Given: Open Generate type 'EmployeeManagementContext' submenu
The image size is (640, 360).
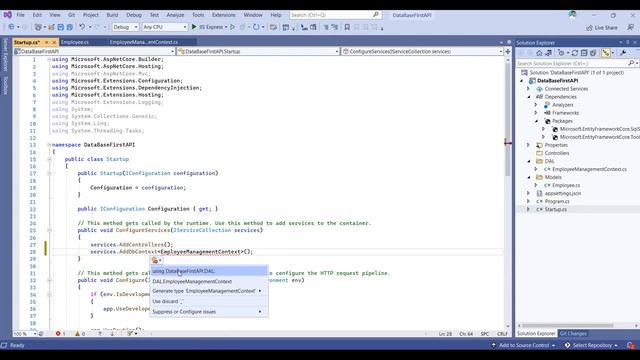Looking at the screenshot, I should [x=209, y=291].
